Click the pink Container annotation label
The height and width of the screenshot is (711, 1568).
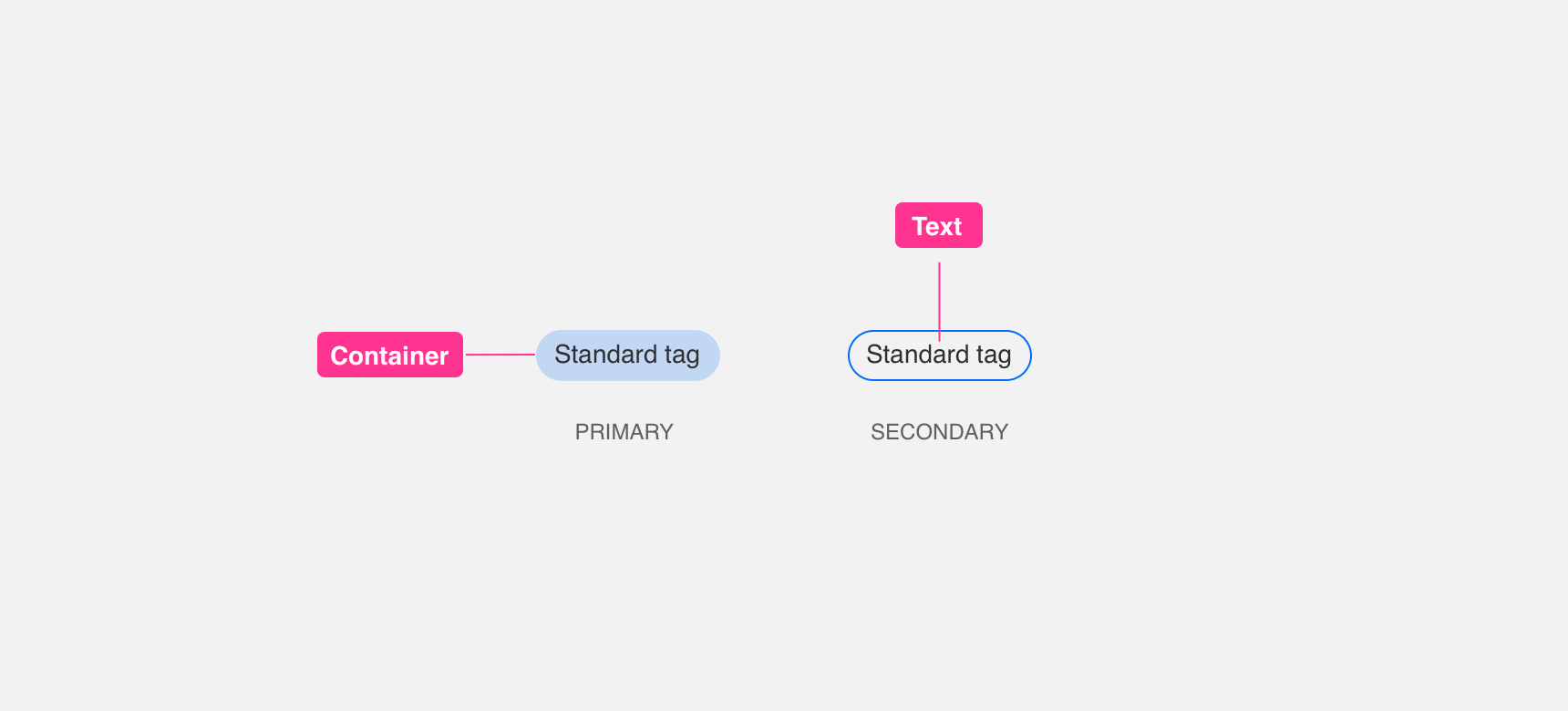390,355
